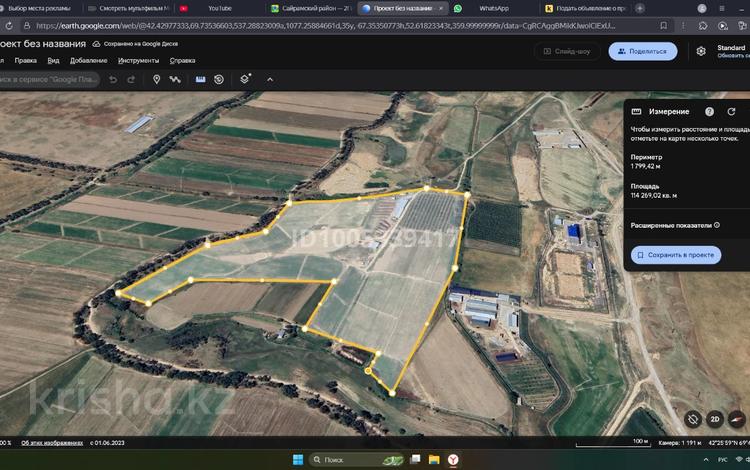Click Сохранить в проекте button

676,255
